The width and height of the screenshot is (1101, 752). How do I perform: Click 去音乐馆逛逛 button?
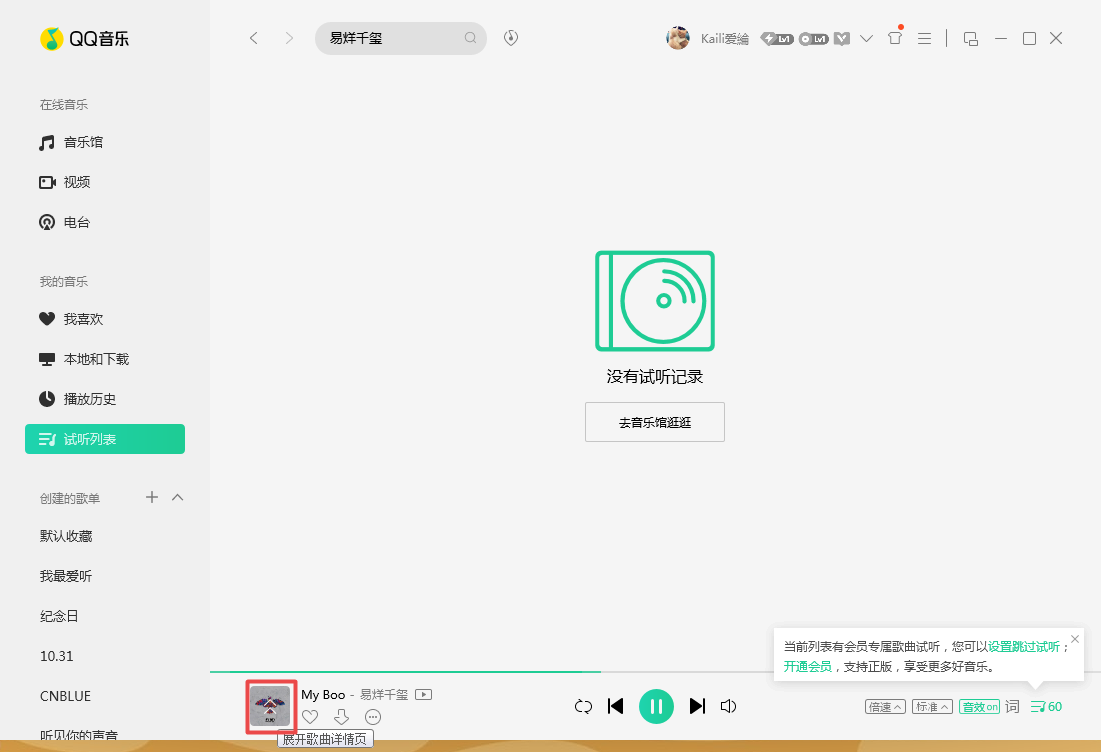point(654,422)
